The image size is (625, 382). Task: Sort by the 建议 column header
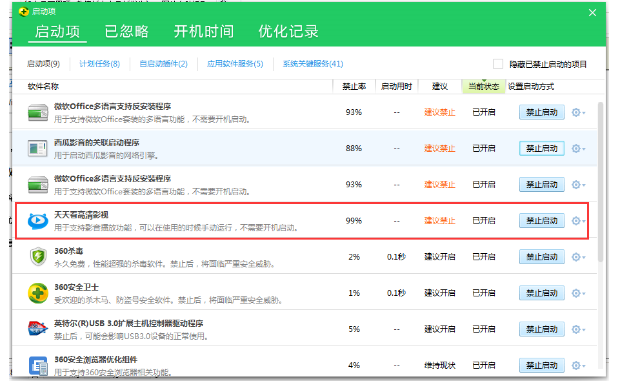coord(440,87)
